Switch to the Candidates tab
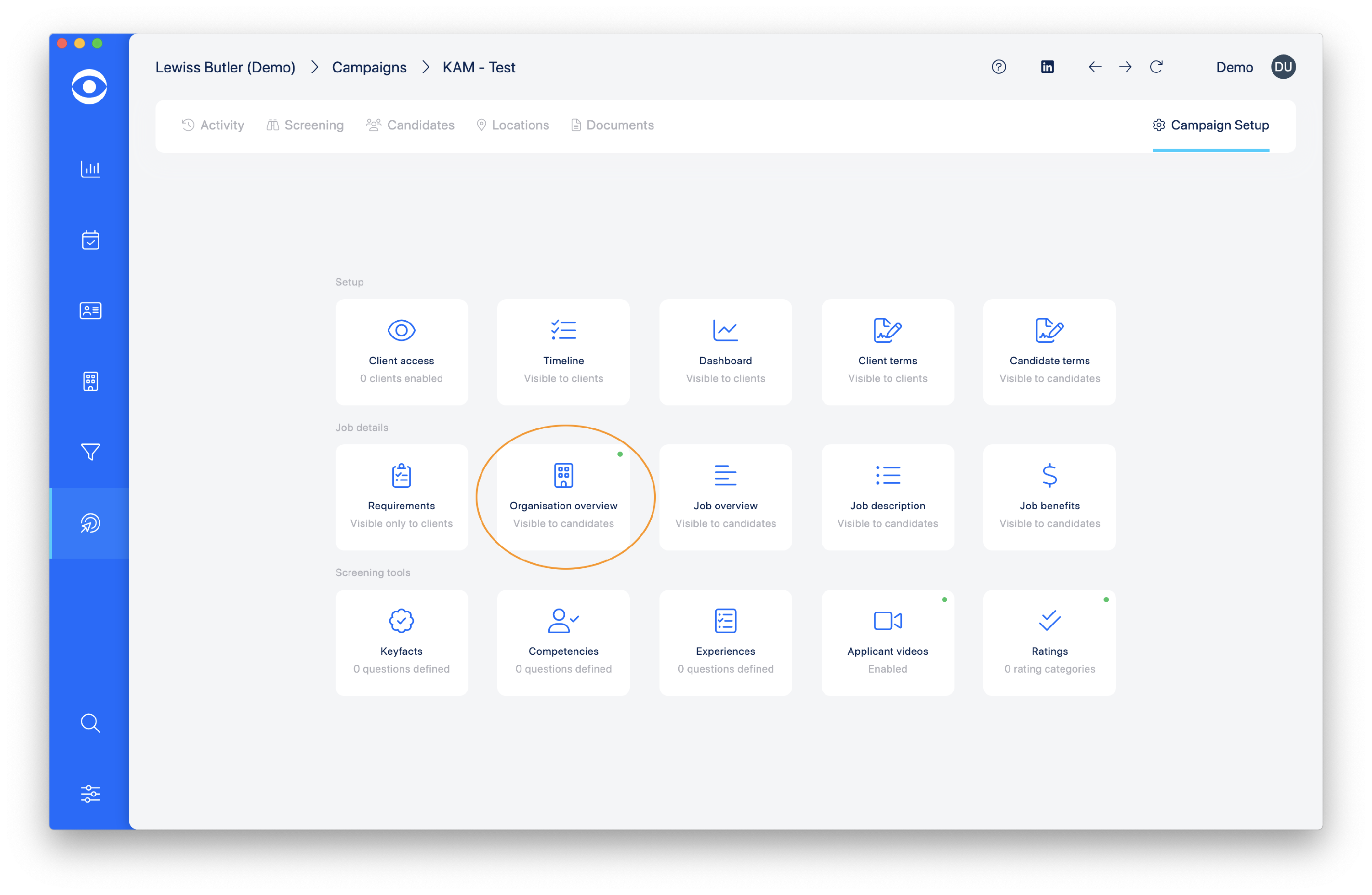The width and height of the screenshot is (1372, 895). [410, 125]
